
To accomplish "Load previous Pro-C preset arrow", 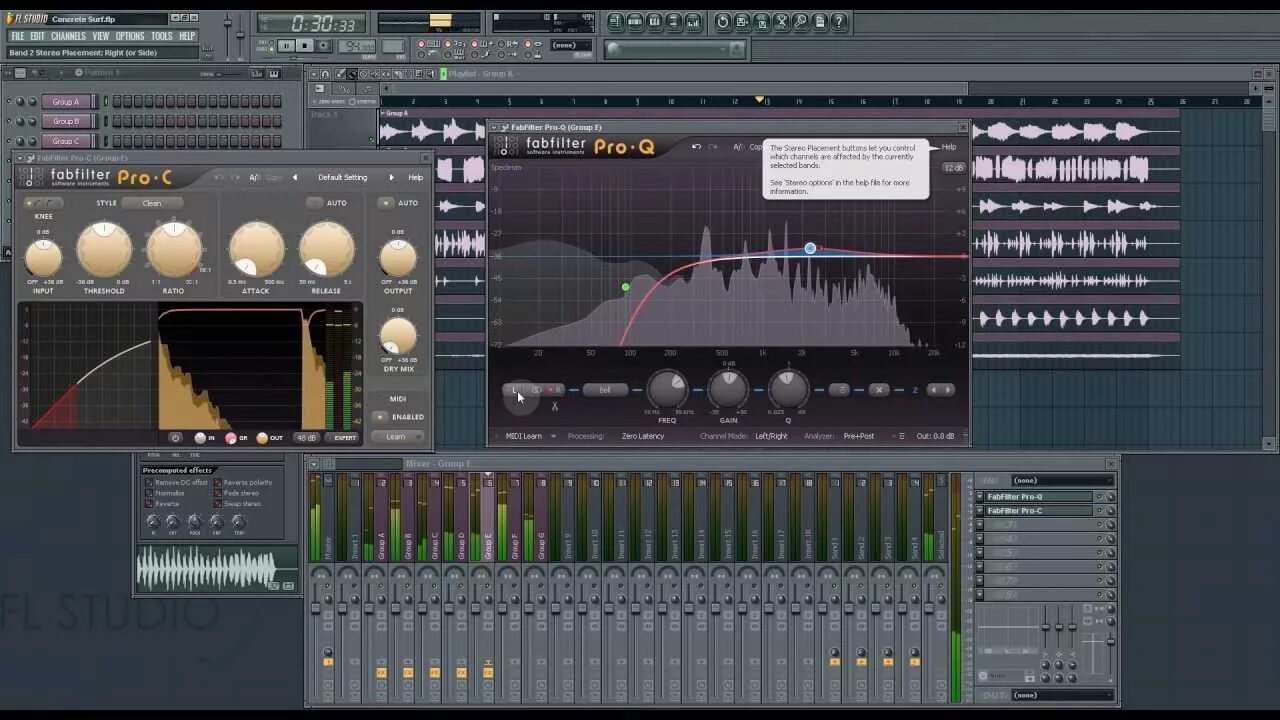I will point(295,177).
